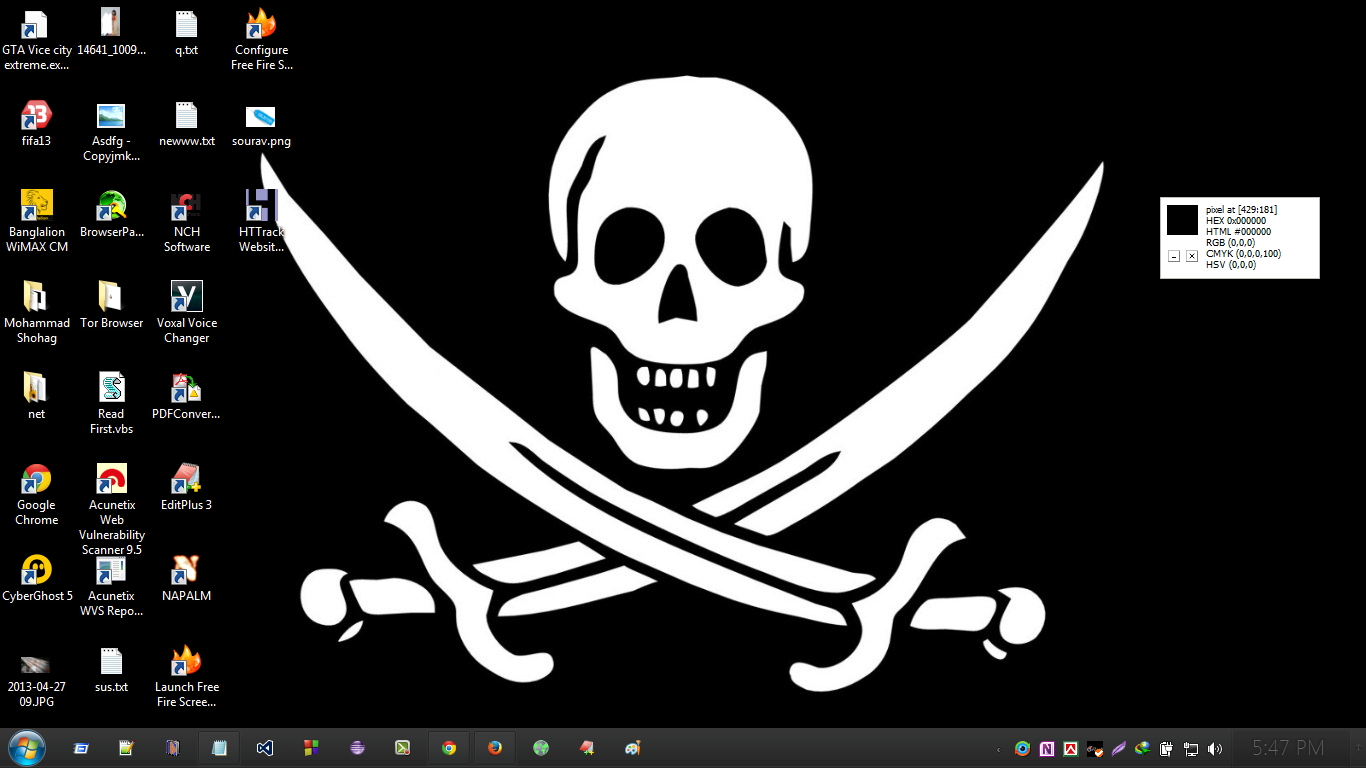Click the EditPlus red pencil taskbar icon
Screen dimensions: 1366x768
click(587, 748)
